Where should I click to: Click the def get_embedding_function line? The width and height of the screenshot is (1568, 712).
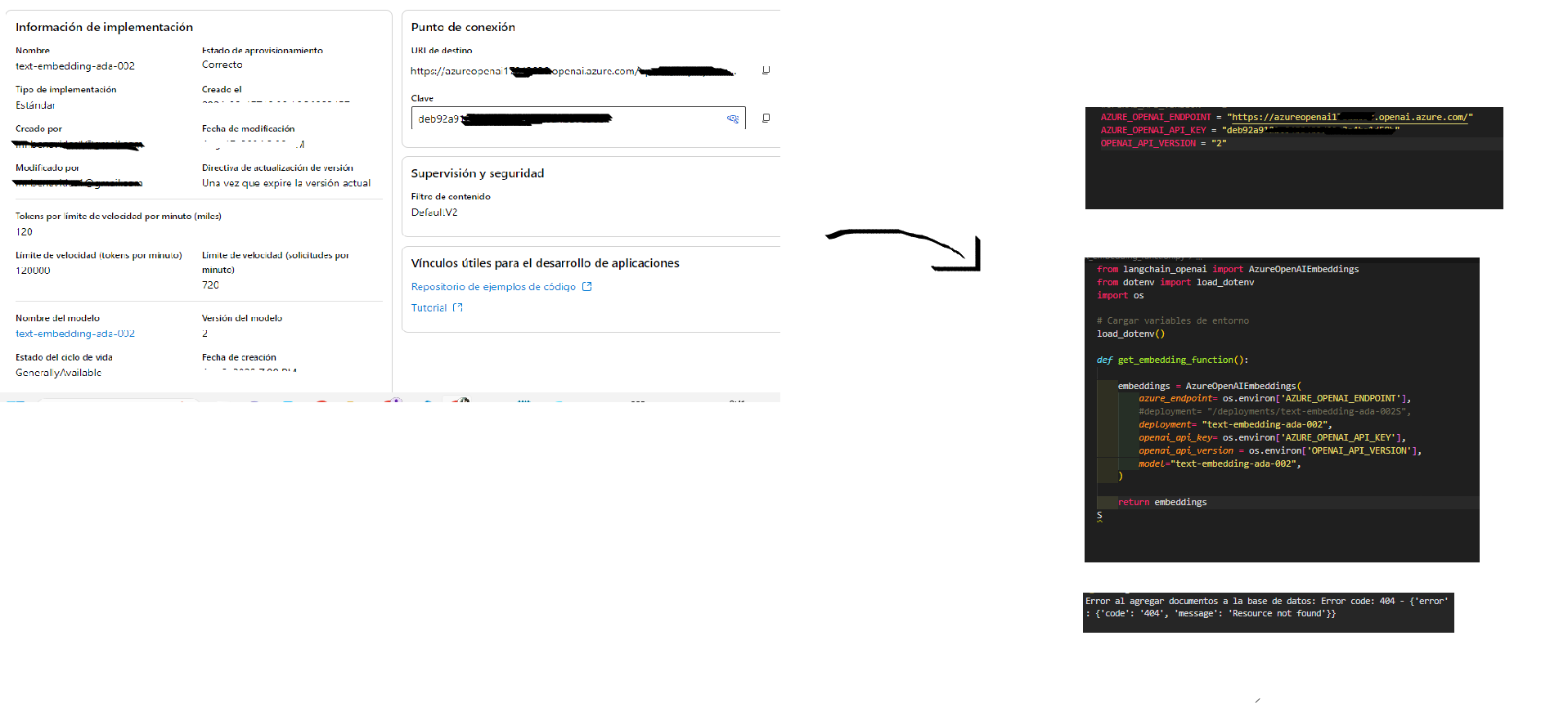pyautogui.click(x=1172, y=360)
